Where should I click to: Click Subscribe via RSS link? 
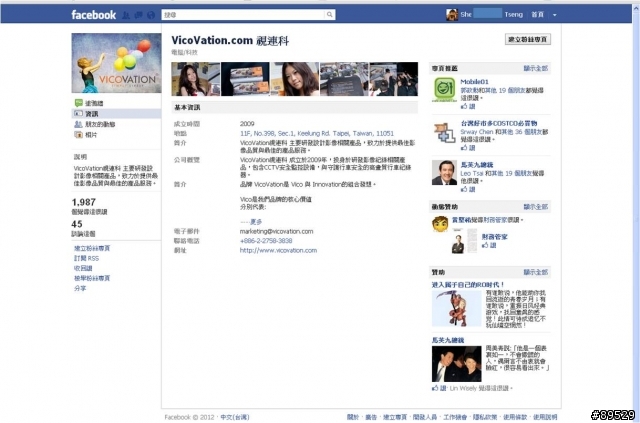pos(87,258)
